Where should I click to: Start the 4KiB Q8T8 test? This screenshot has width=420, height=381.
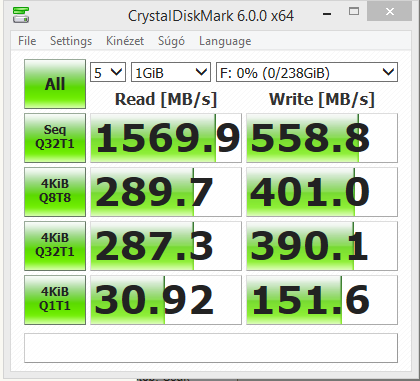tap(55, 192)
